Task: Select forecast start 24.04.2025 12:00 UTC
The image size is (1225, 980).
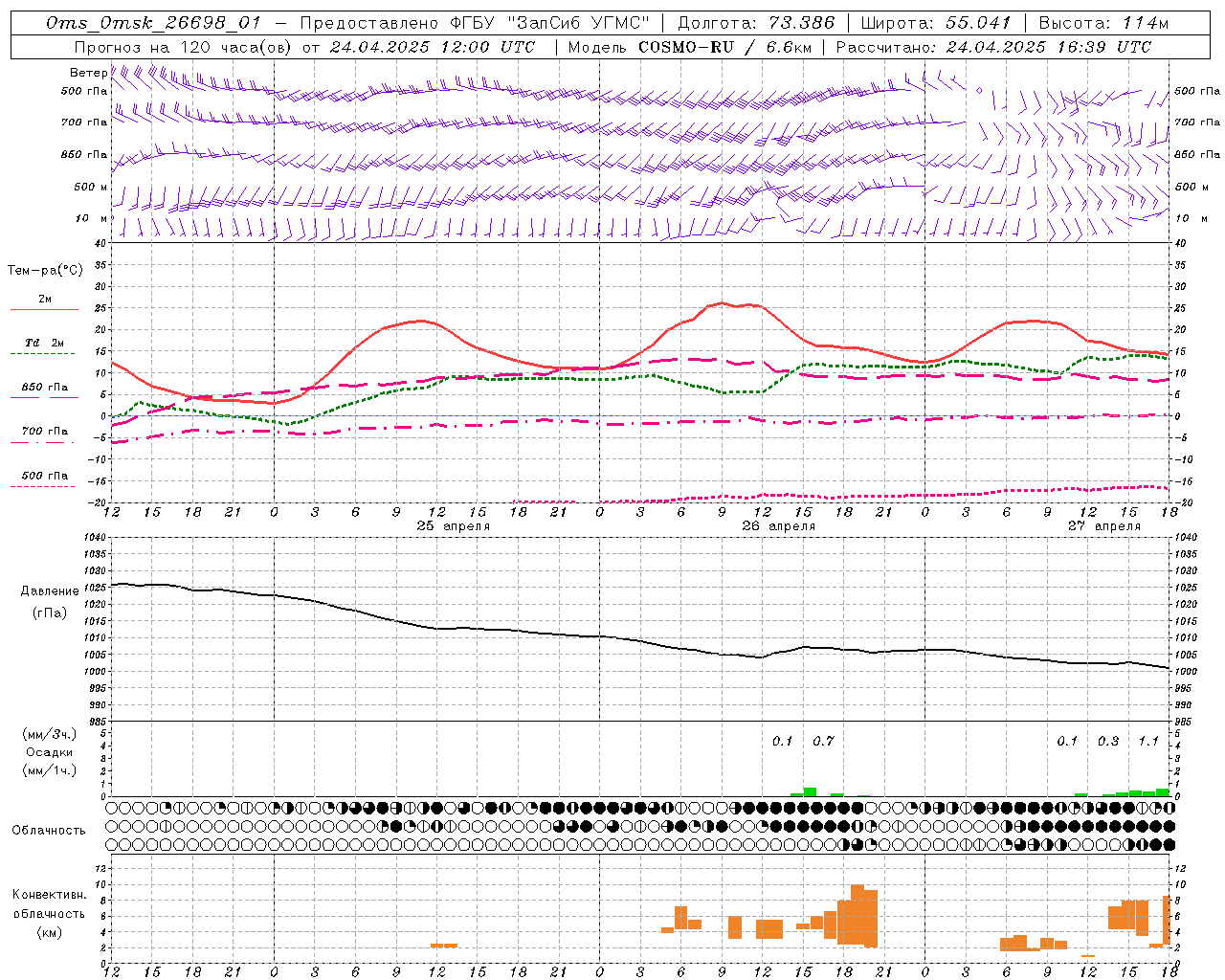Action: pyautogui.click(x=433, y=47)
